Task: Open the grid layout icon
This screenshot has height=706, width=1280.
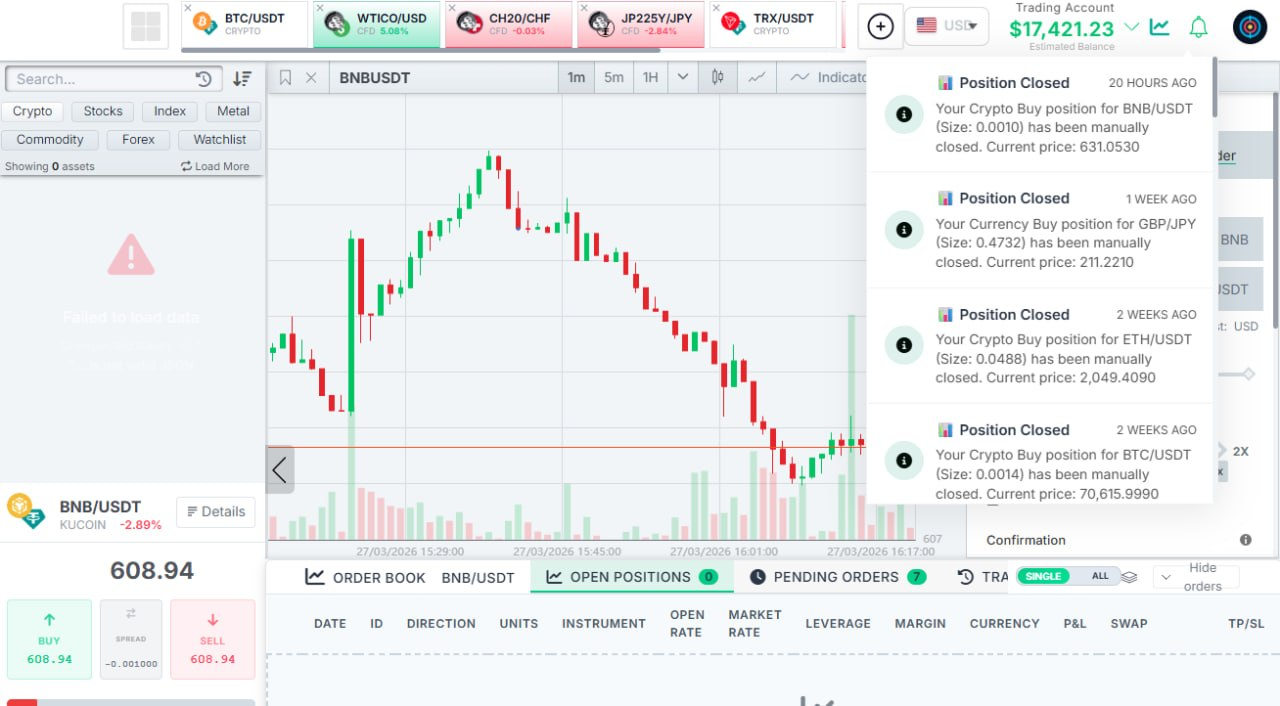Action: [x=146, y=27]
